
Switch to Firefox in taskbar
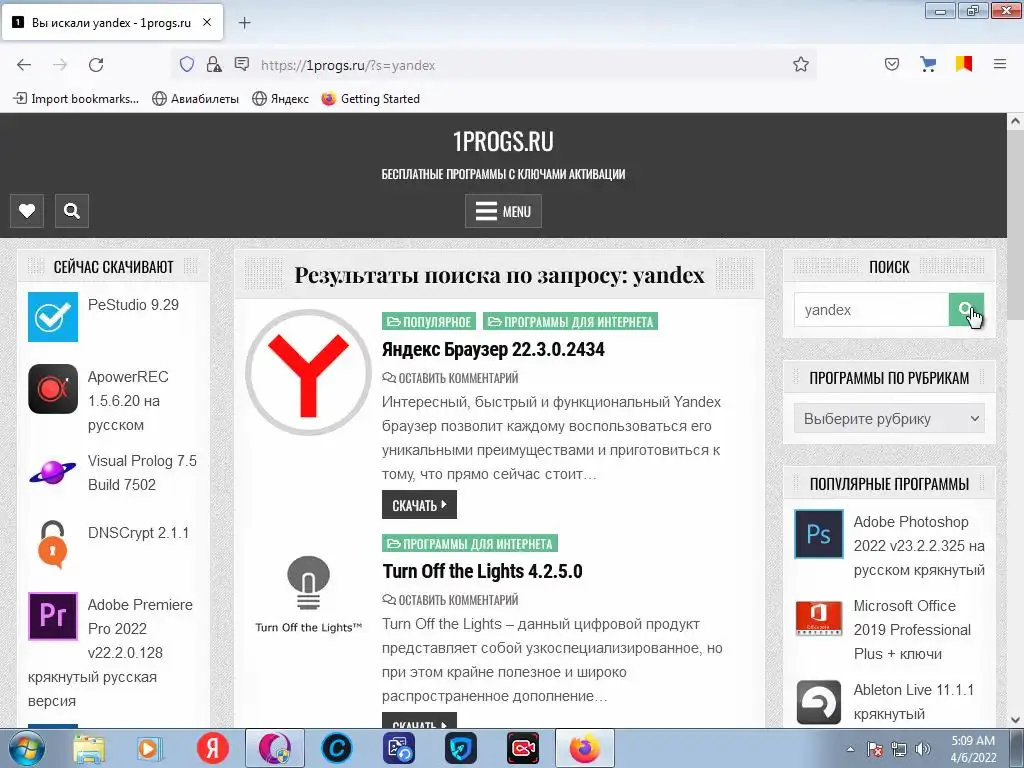tap(584, 748)
